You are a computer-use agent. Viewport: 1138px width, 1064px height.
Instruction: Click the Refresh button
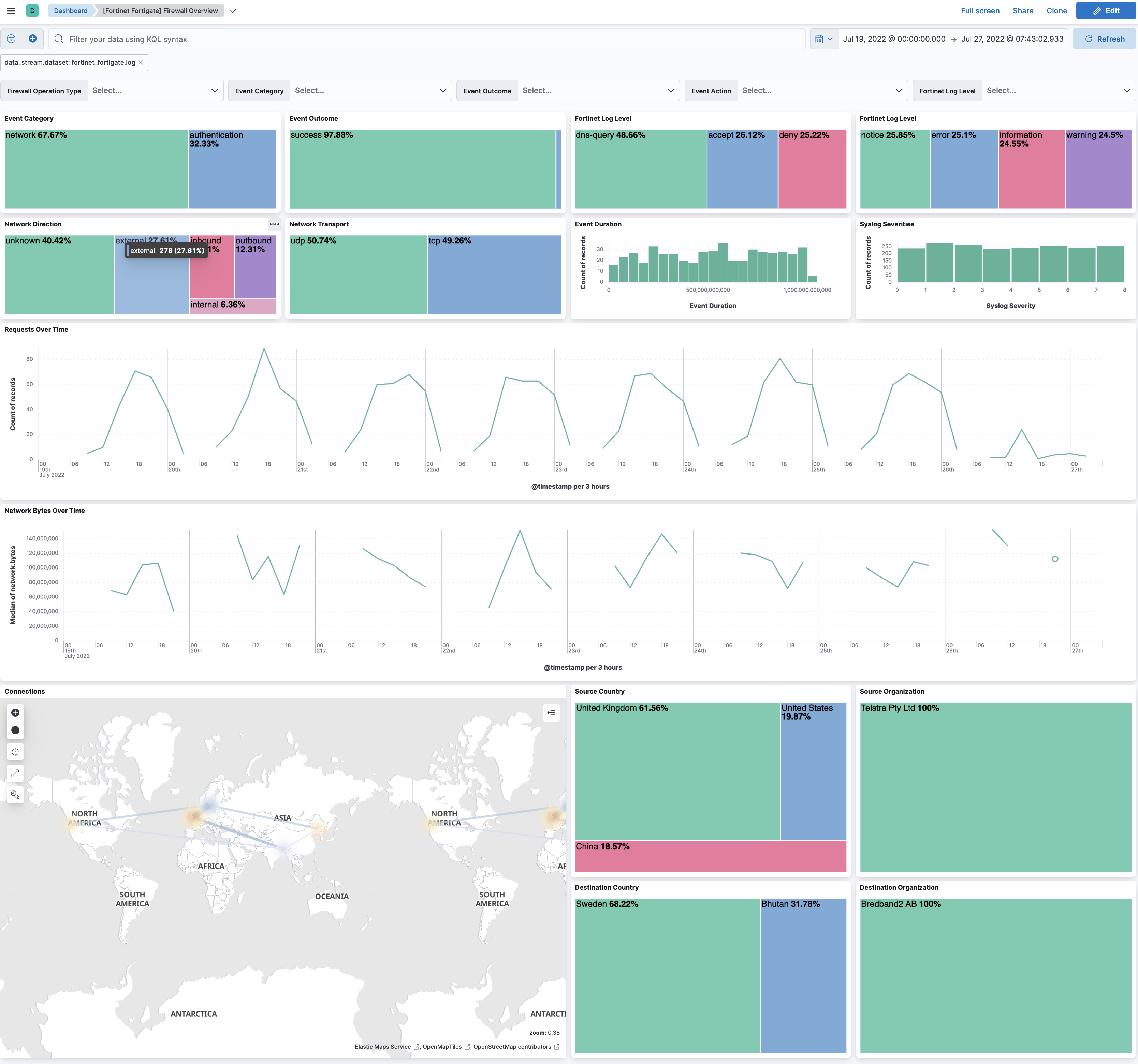[1104, 39]
